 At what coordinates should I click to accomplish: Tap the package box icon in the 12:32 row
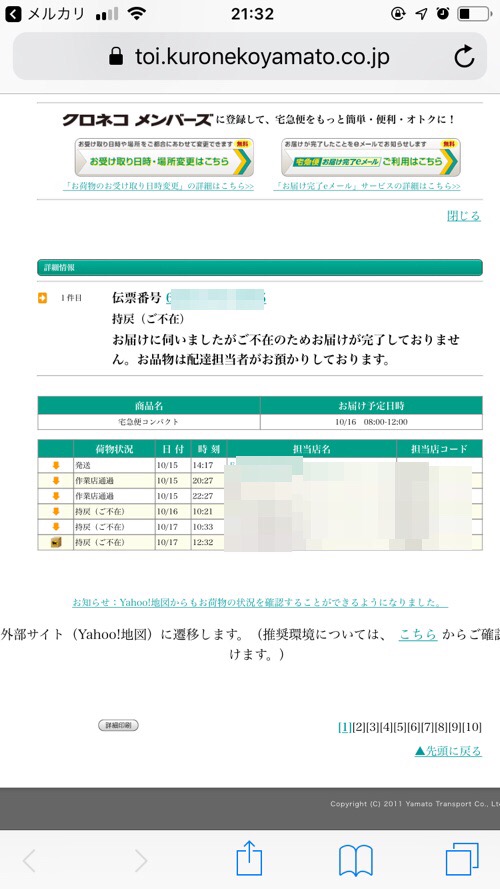(x=56, y=543)
